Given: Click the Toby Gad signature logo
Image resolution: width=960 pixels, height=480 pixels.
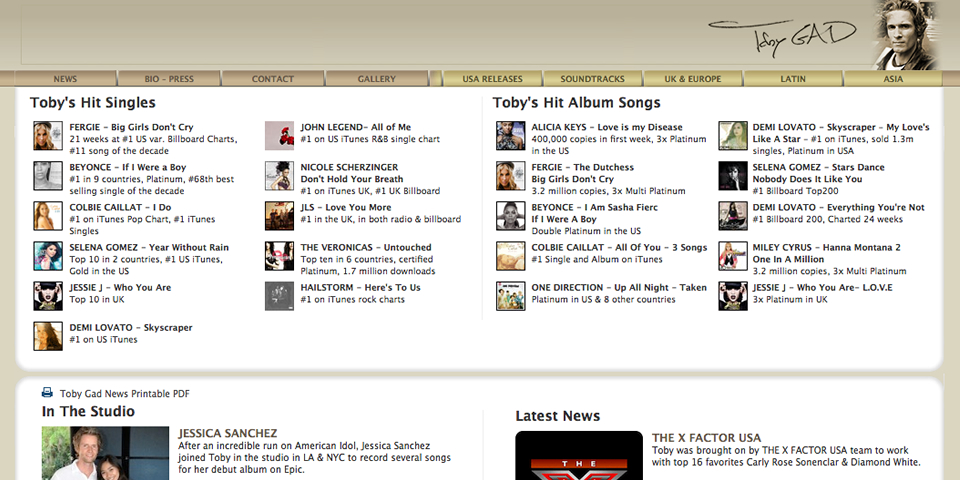Looking at the screenshot, I should pyautogui.click(x=782, y=37).
